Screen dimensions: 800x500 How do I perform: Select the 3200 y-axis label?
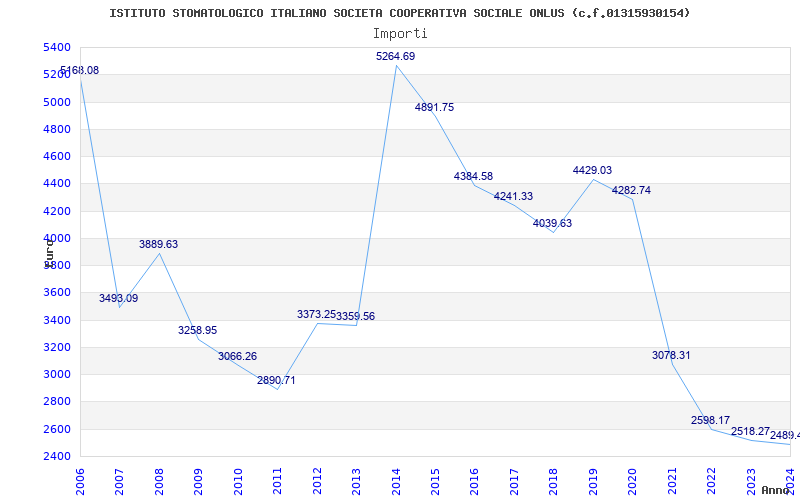57,347
